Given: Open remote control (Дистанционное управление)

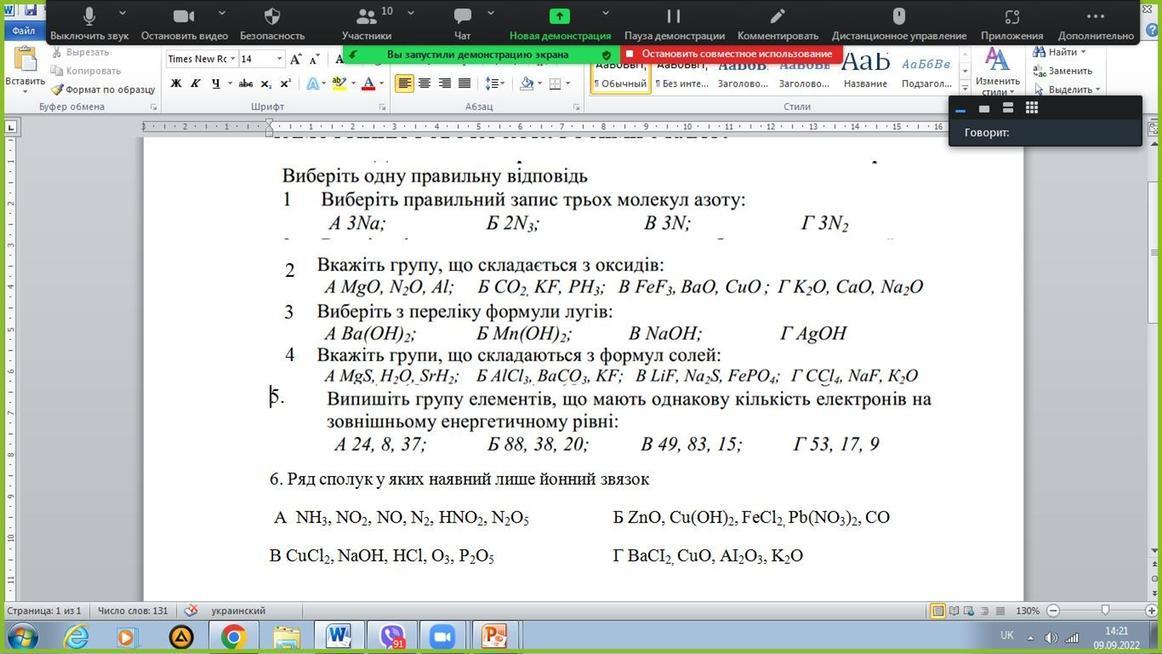Looking at the screenshot, I should pos(899,23).
